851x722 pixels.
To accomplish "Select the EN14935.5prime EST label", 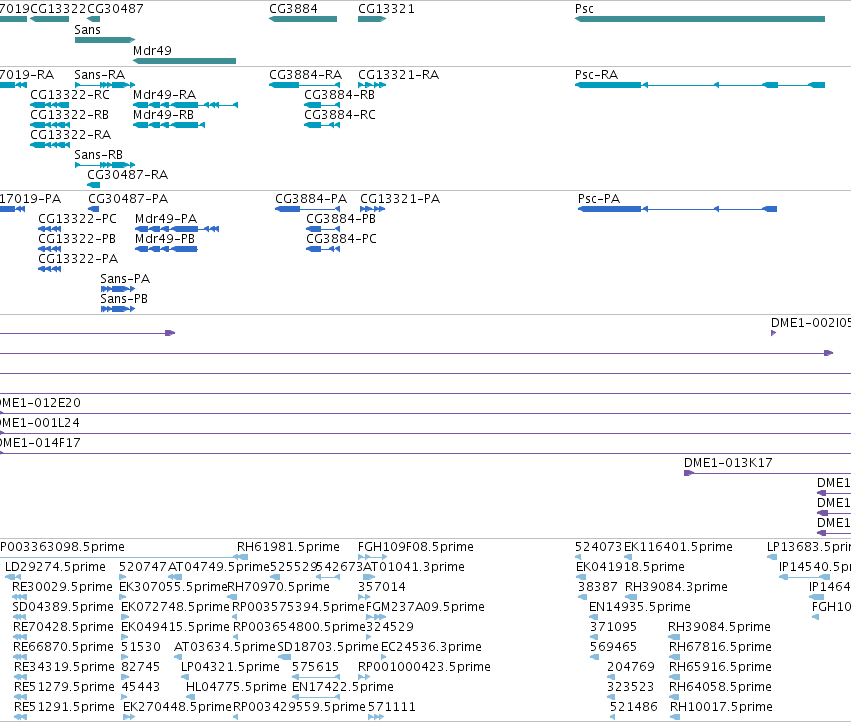I will click(x=640, y=607).
